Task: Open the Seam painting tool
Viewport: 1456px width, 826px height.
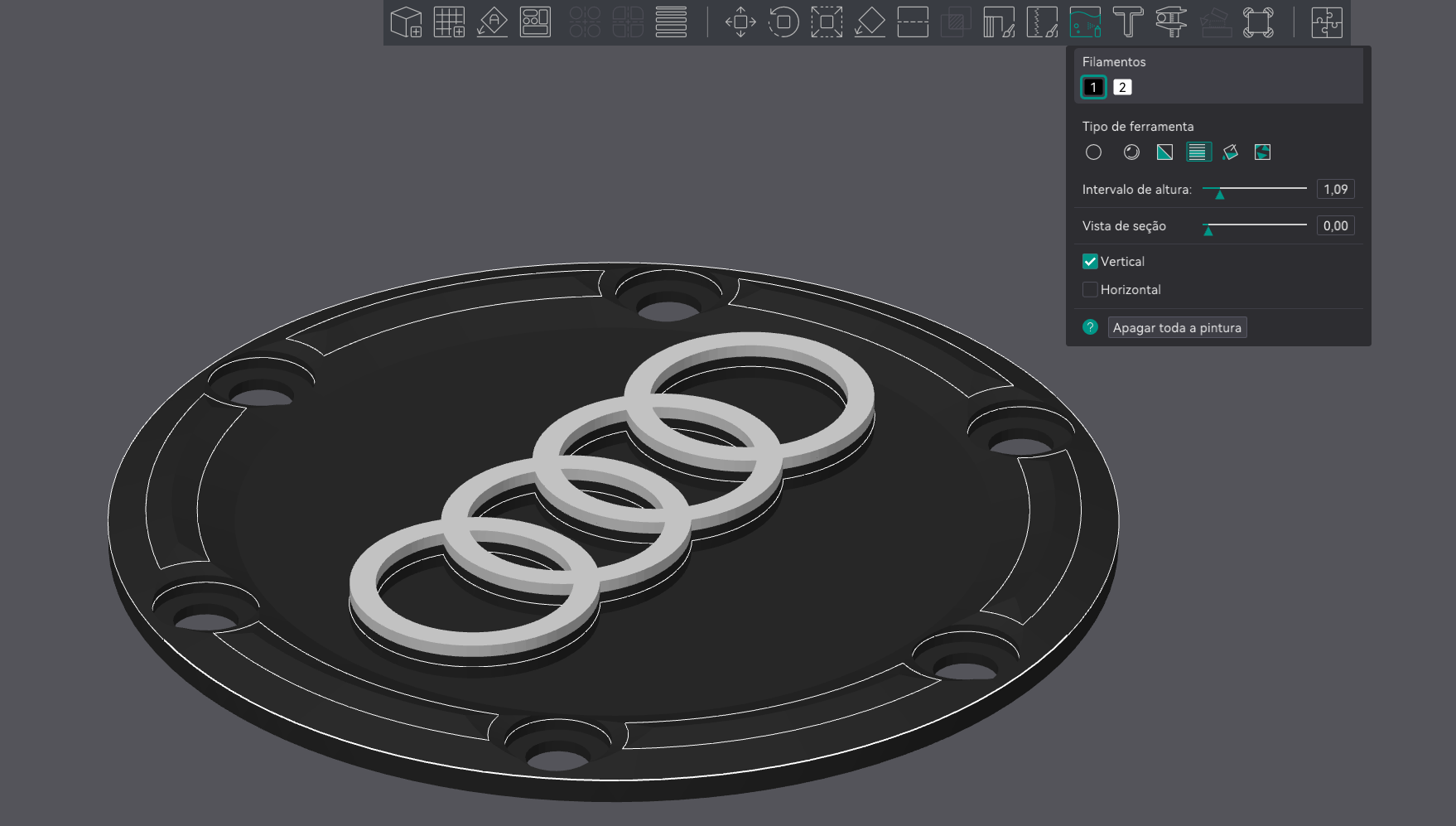Action: tap(1042, 22)
